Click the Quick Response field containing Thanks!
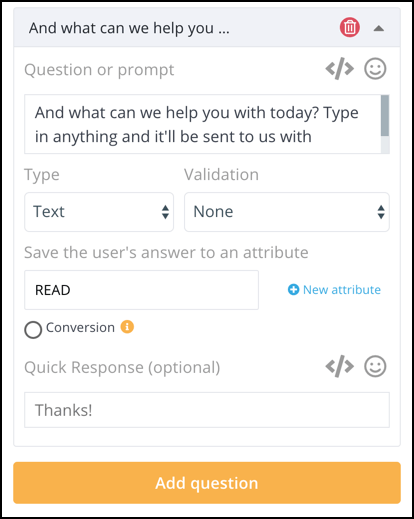Screen dimensions: 414x519 (x=207, y=410)
